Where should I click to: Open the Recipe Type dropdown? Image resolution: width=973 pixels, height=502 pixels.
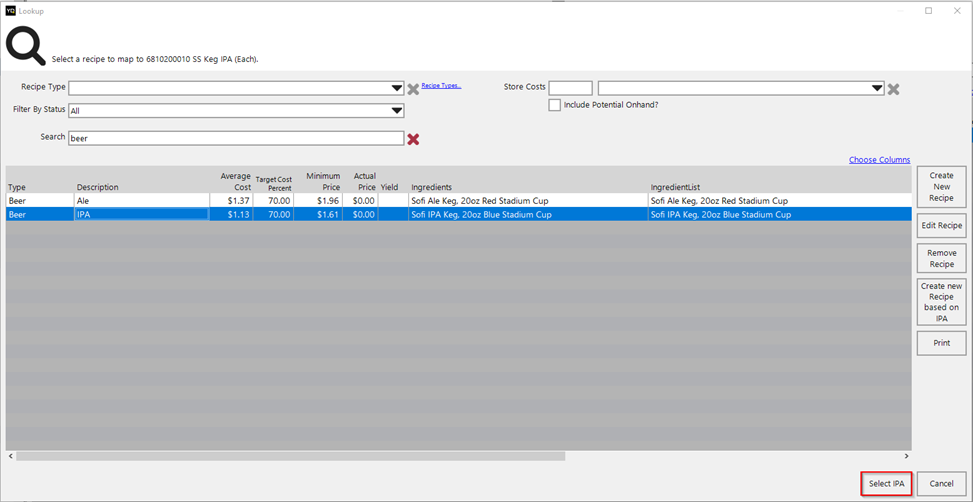pos(397,88)
